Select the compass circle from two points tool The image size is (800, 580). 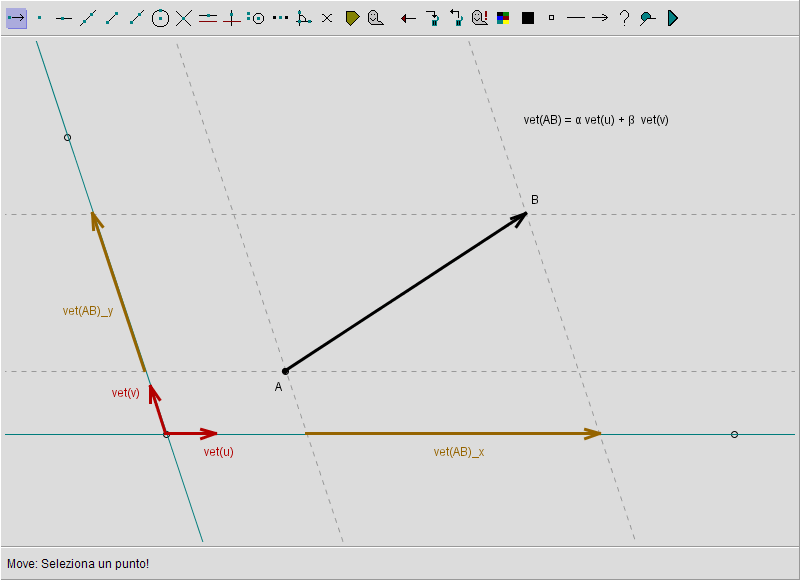256,18
